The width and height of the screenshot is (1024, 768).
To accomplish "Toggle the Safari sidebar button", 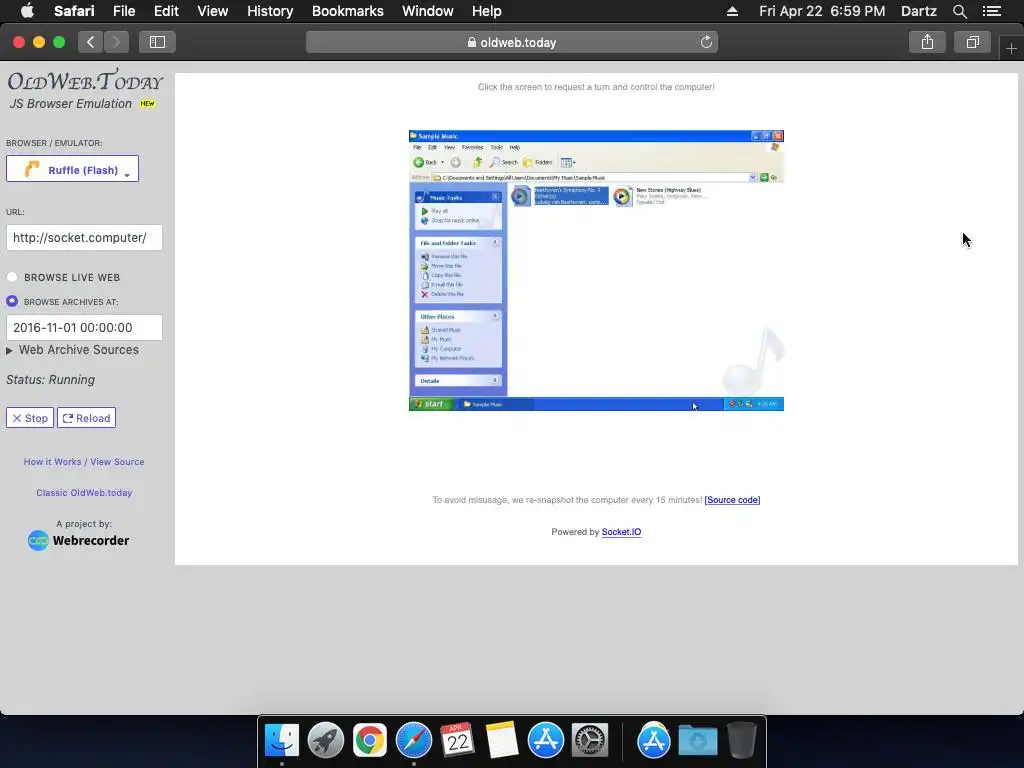I will [x=157, y=42].
